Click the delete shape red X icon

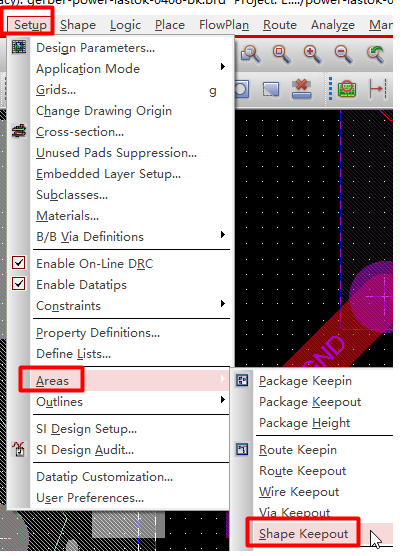click(301, 89)
